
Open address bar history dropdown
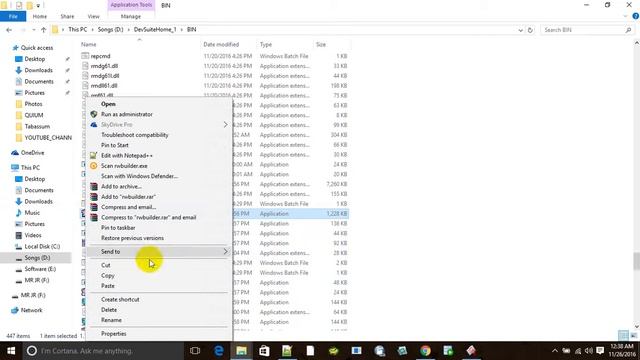pos(520,30)
